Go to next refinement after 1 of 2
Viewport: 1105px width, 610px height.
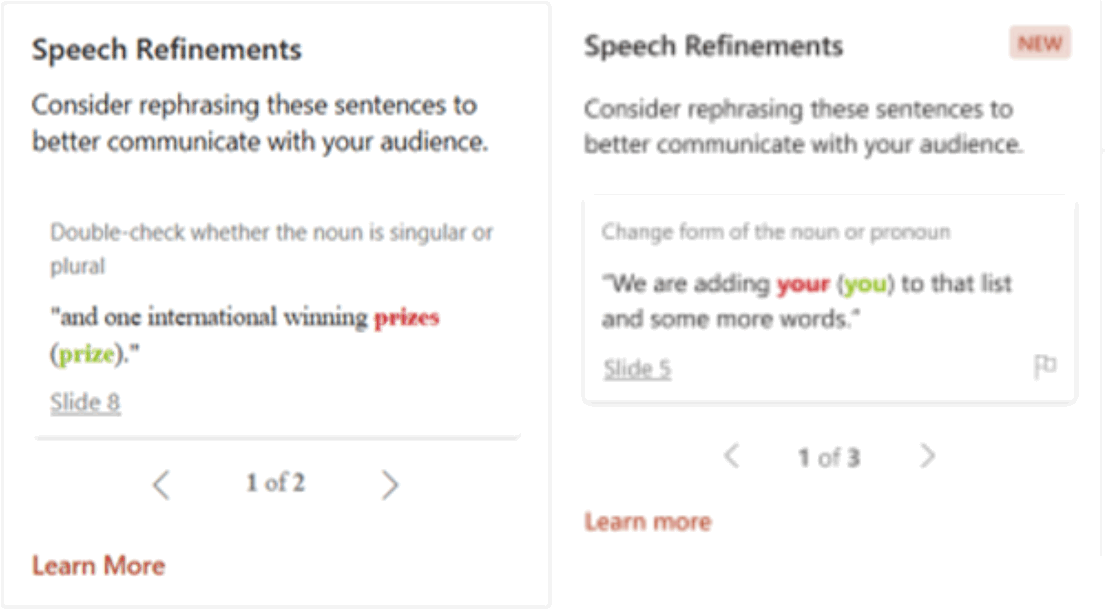click(x=390, y=485)
